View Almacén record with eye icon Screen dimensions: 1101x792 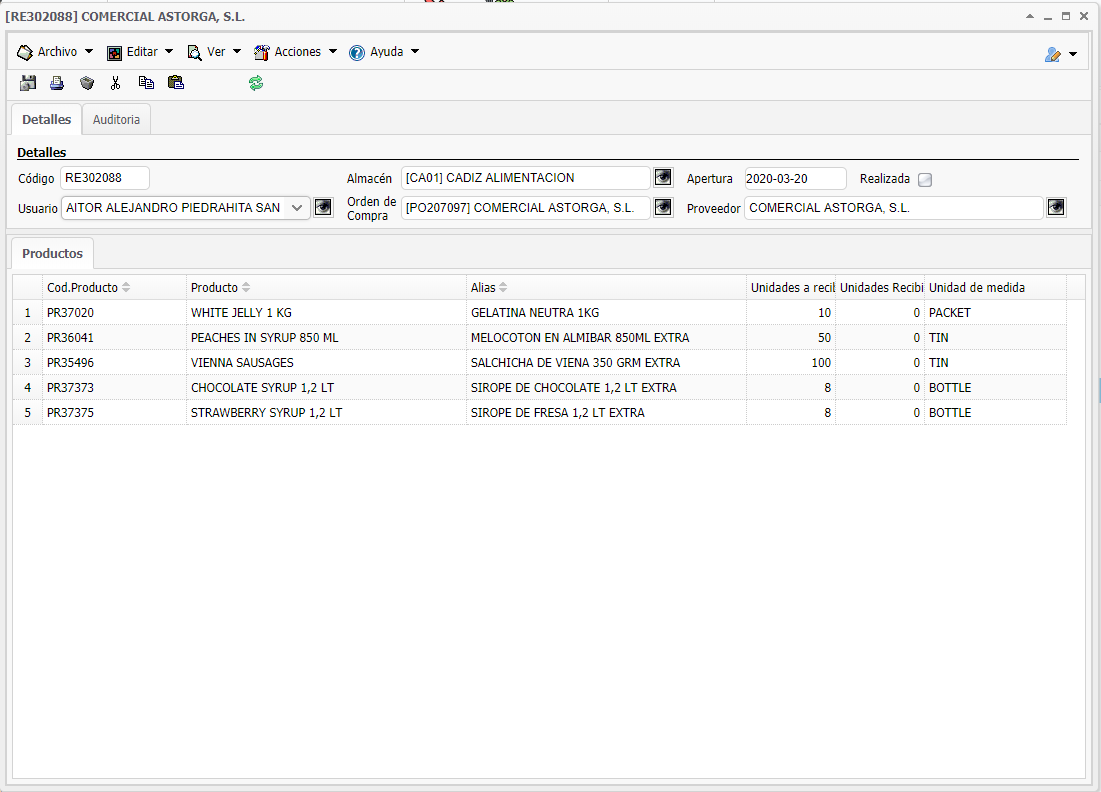coord(663,178)
